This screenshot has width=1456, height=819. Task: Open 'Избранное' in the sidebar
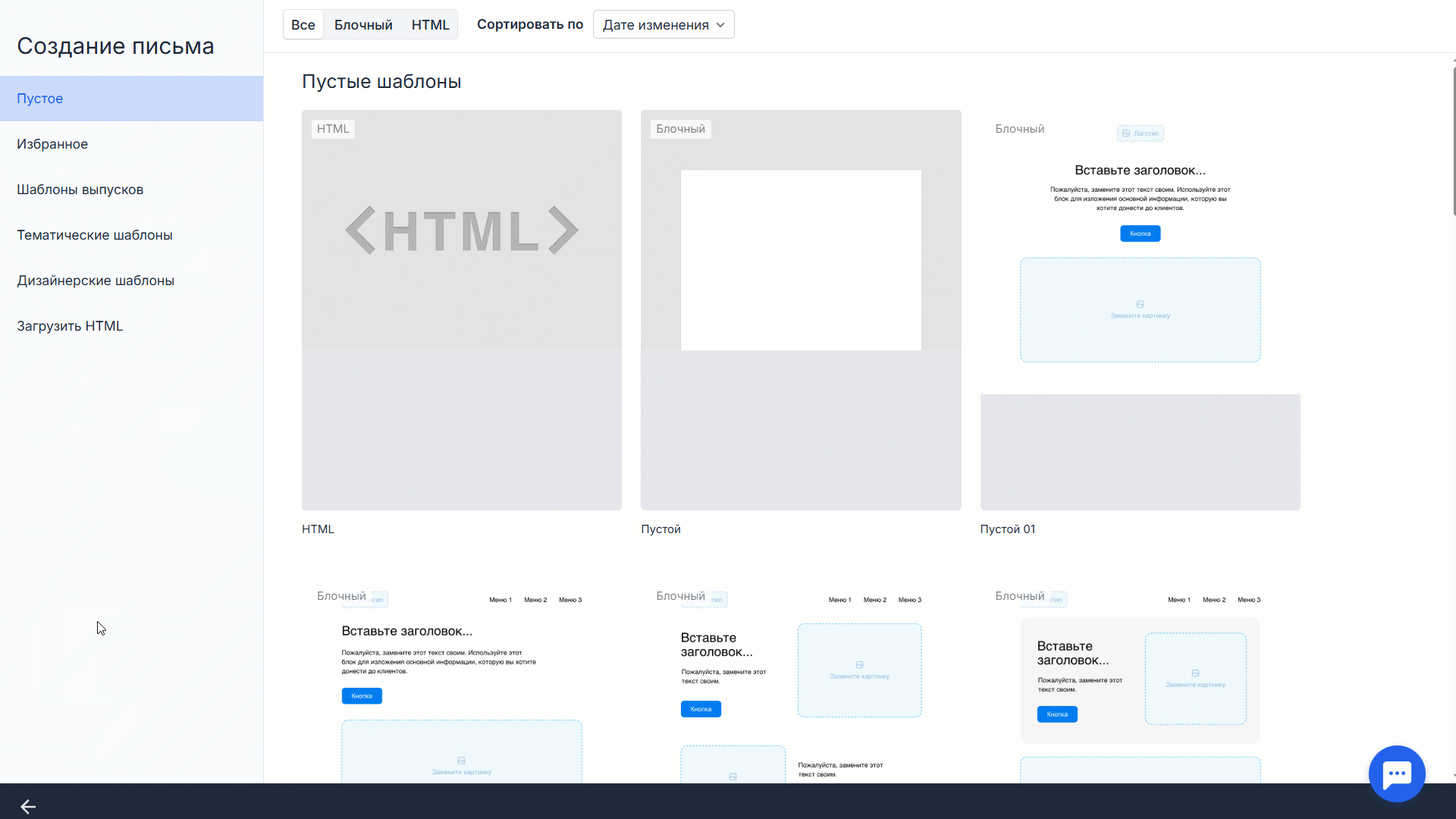click(x=52, y=144)
